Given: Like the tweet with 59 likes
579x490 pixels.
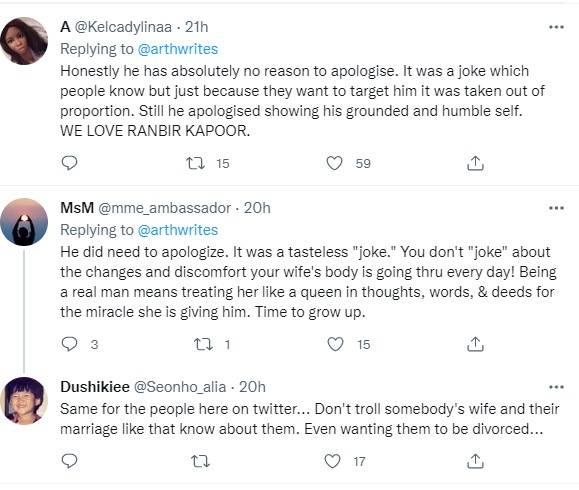Looking at the screenshot, I should (x=335, y=163).
